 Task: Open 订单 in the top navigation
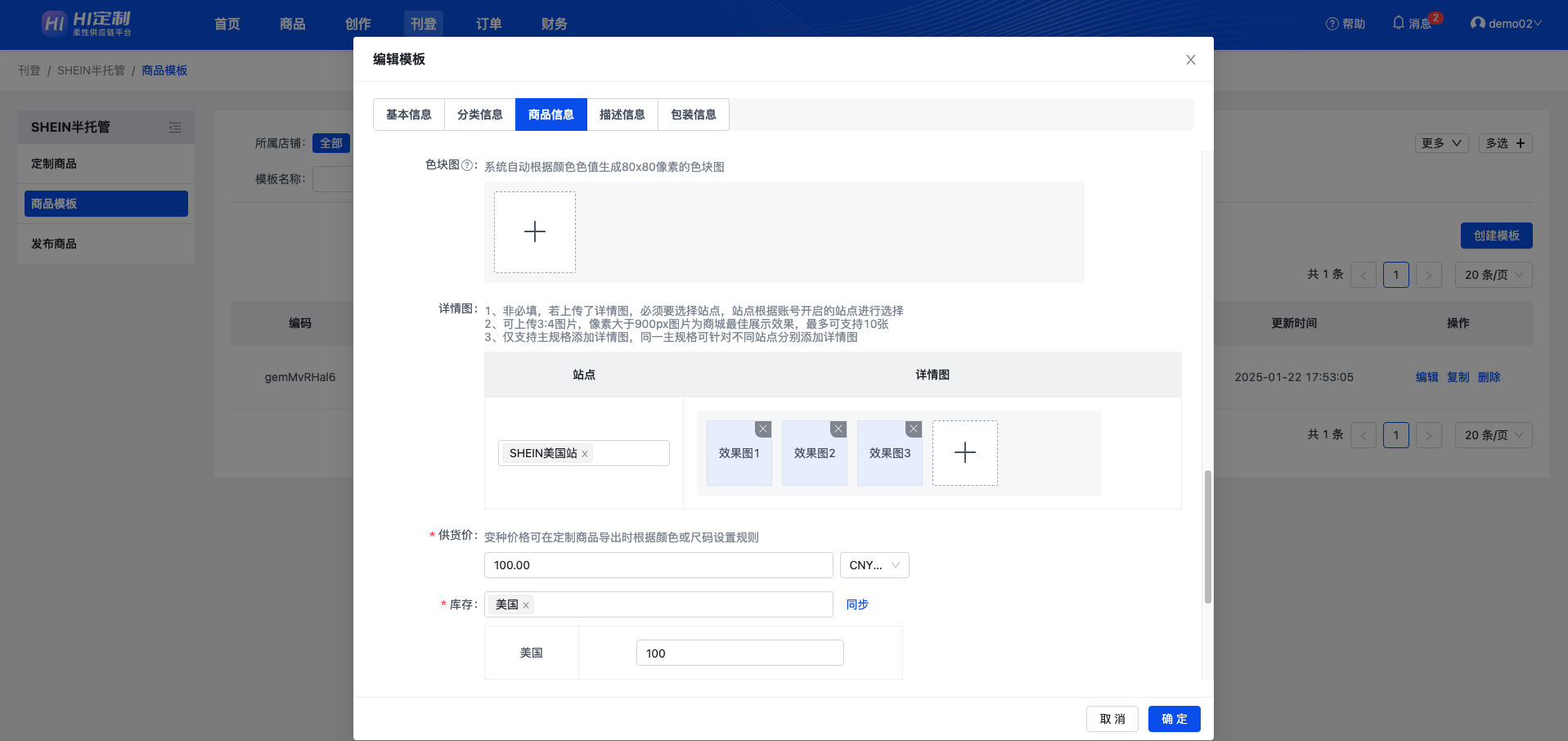pos(489,24)
